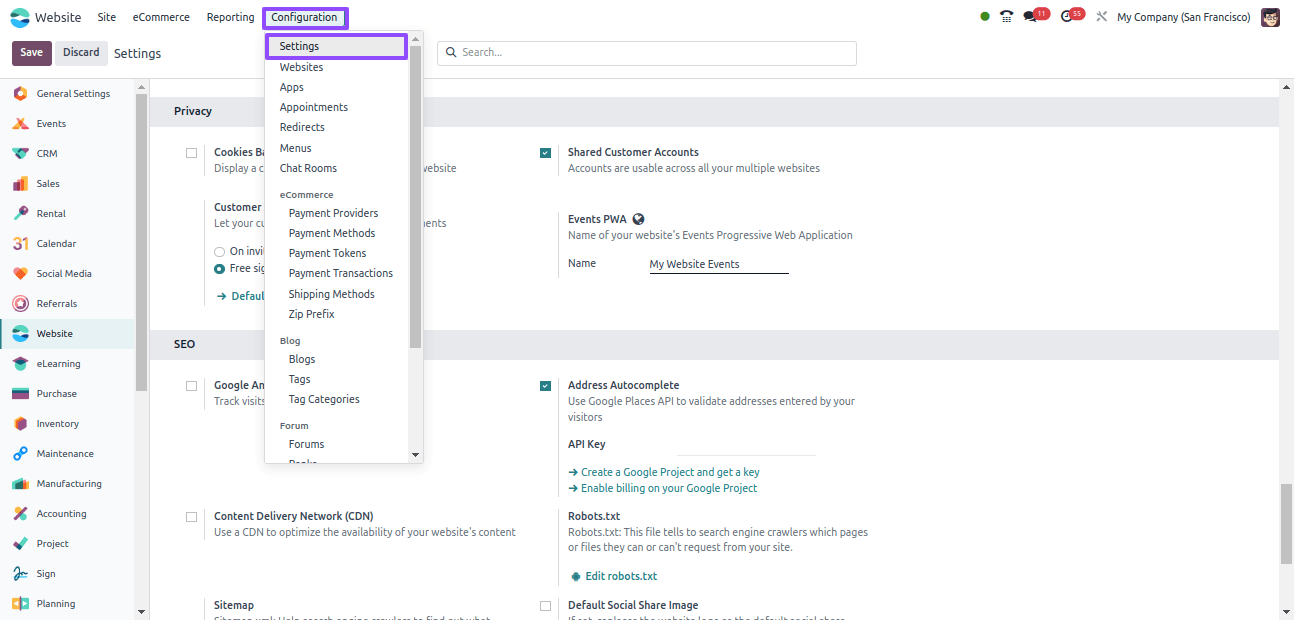Select the Referrals app icon
1294x620 pixels.
tap(20, 304)
